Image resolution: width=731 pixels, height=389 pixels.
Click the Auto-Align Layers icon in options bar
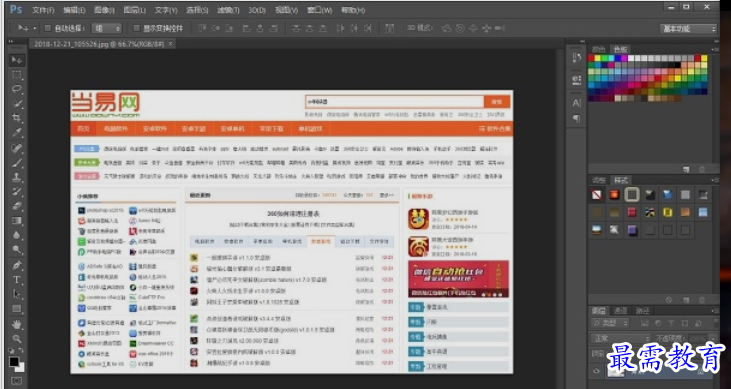tap(389, 28)
